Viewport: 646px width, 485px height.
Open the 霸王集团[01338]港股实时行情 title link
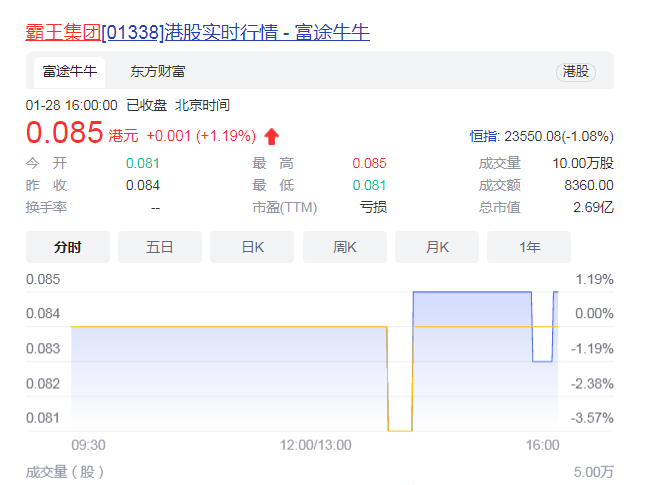pos(197,33)
